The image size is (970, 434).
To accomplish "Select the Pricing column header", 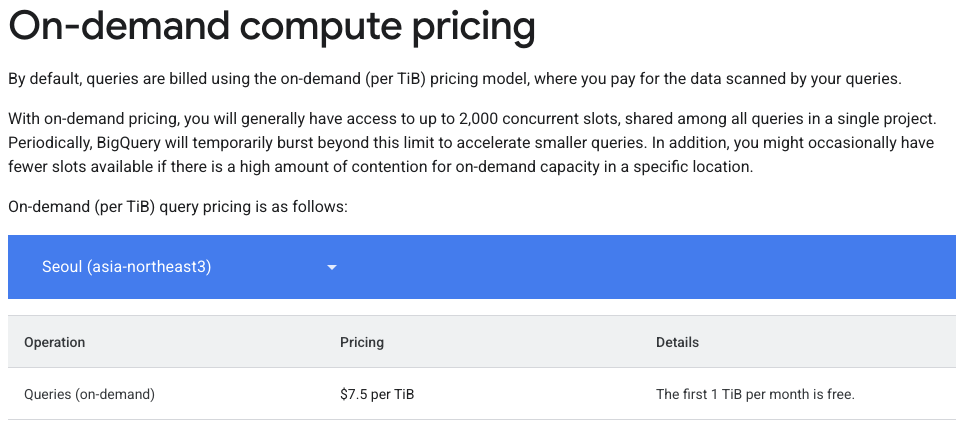I will click(362, 343).
